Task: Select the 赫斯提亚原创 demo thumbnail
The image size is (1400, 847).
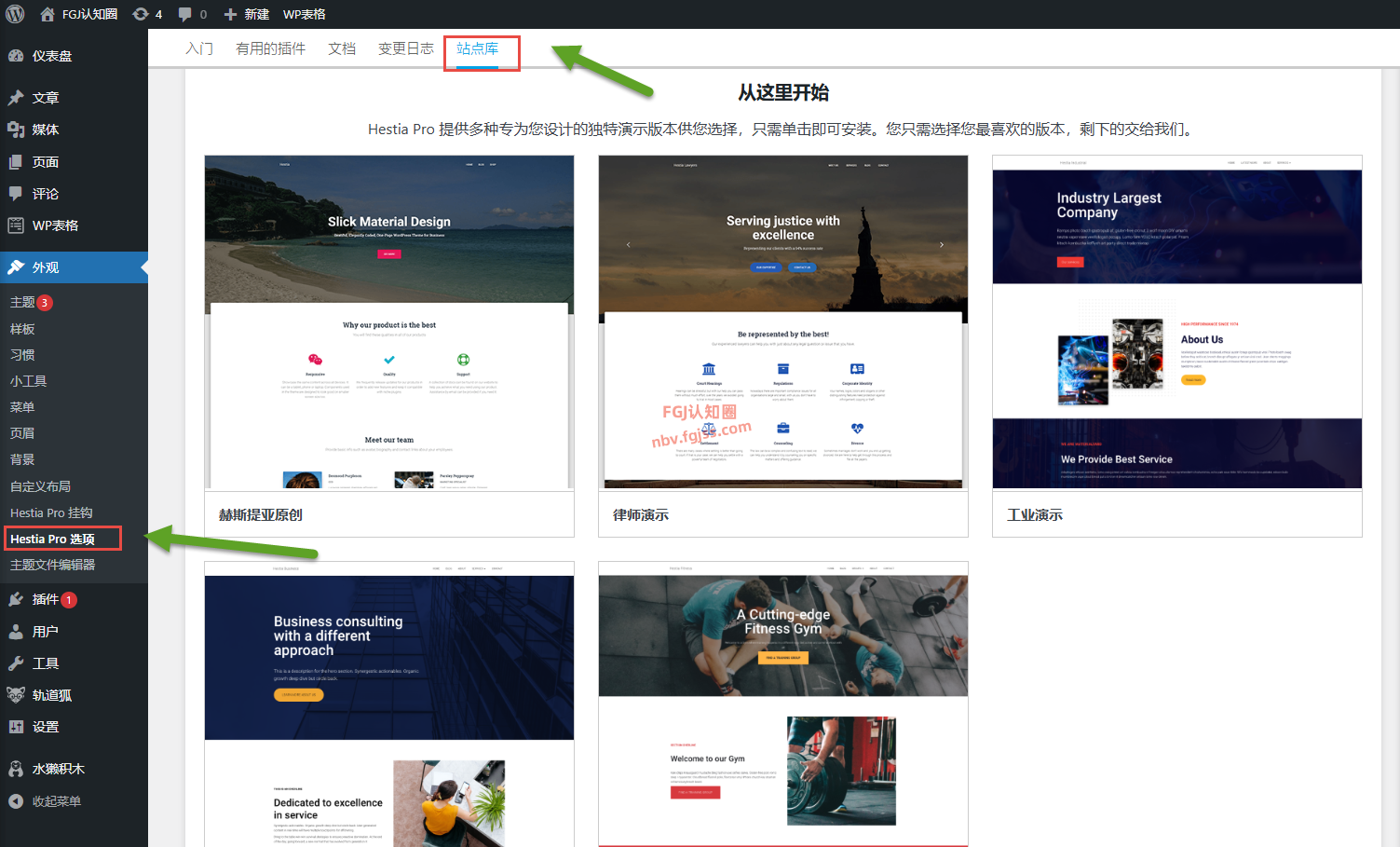Action: pos(389,322)
